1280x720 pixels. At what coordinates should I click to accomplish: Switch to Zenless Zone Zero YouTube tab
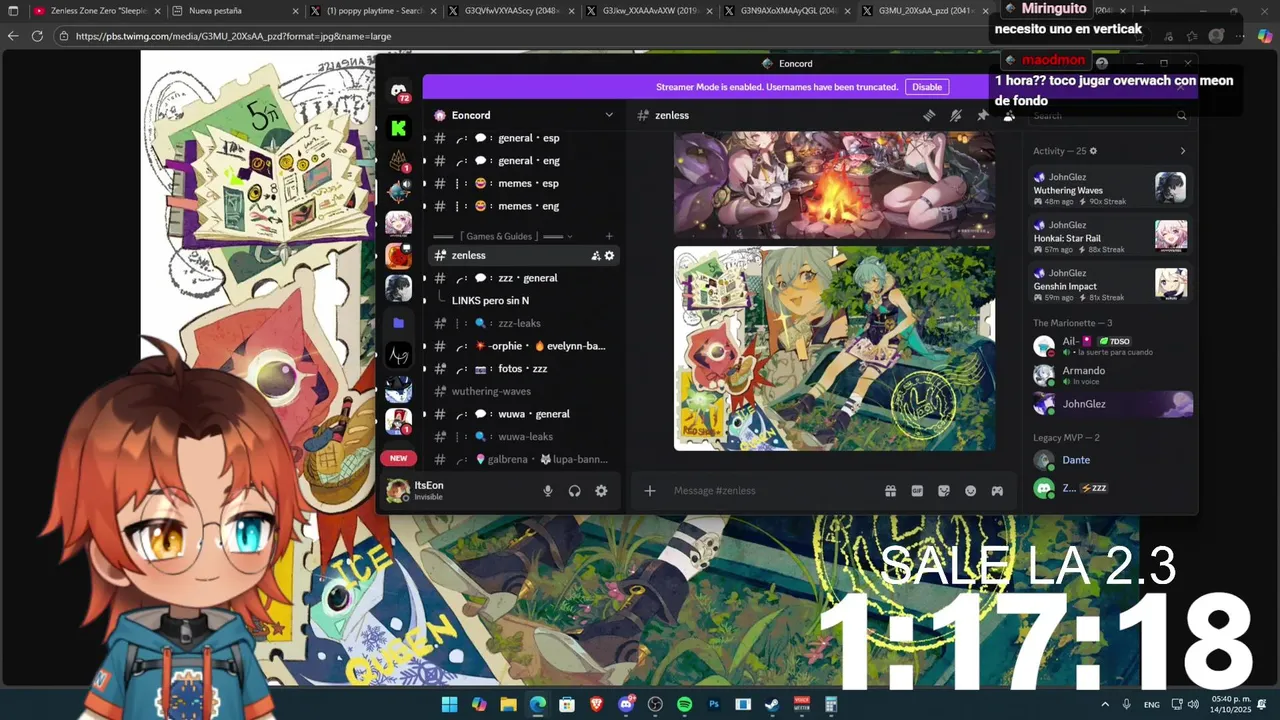97,11
